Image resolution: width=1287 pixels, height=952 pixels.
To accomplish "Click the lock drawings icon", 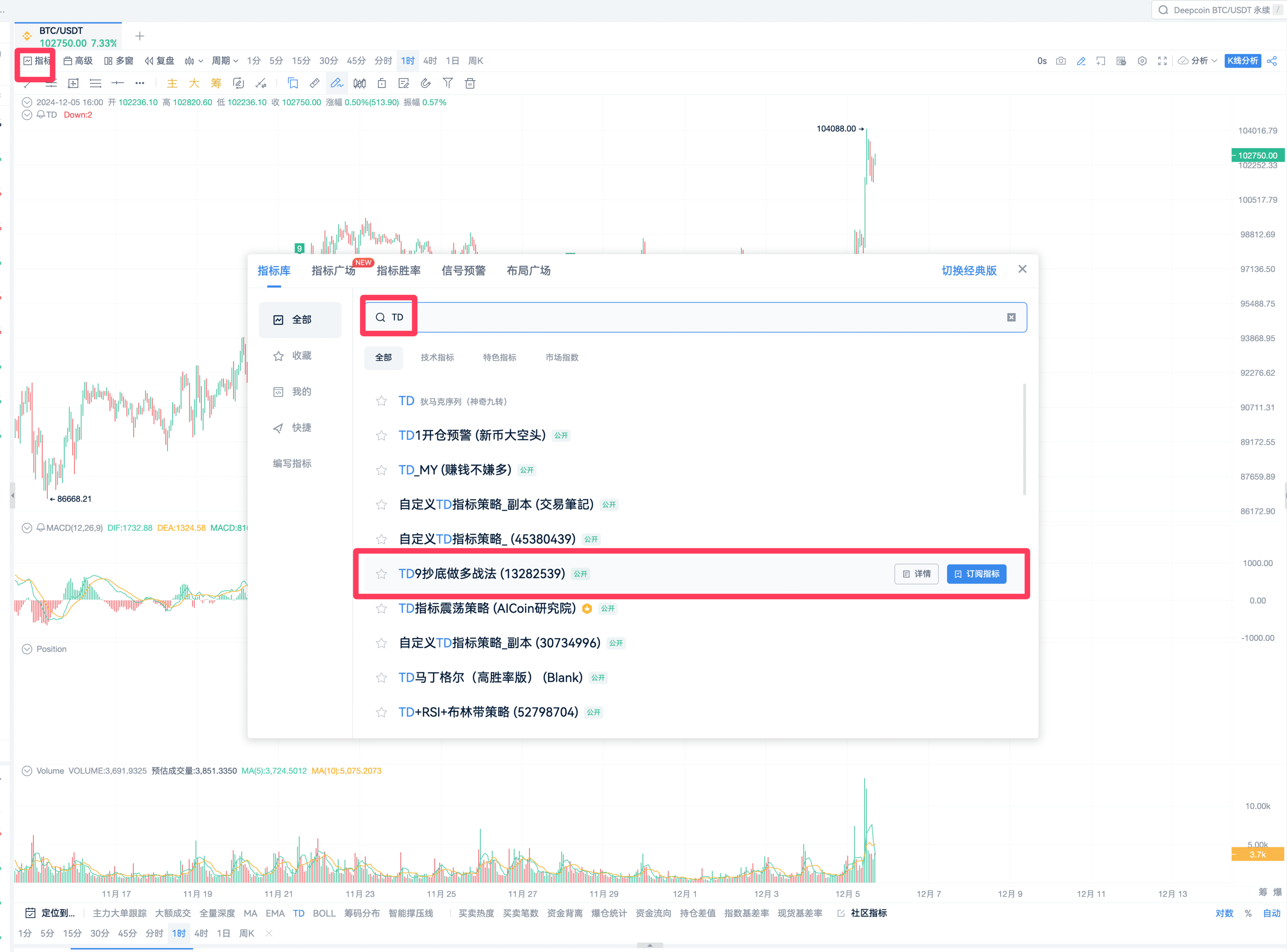I will 381,84.
